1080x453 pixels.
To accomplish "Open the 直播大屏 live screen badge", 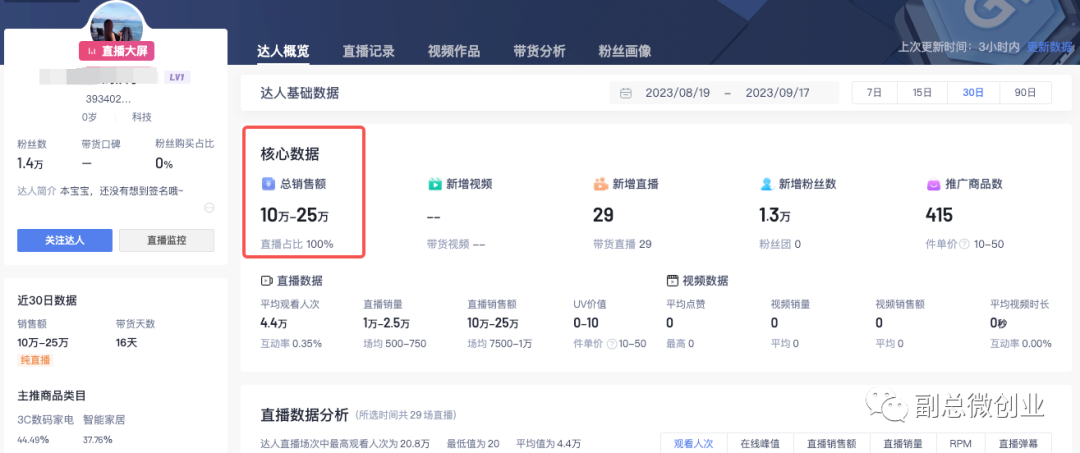I will pos(116,52).
